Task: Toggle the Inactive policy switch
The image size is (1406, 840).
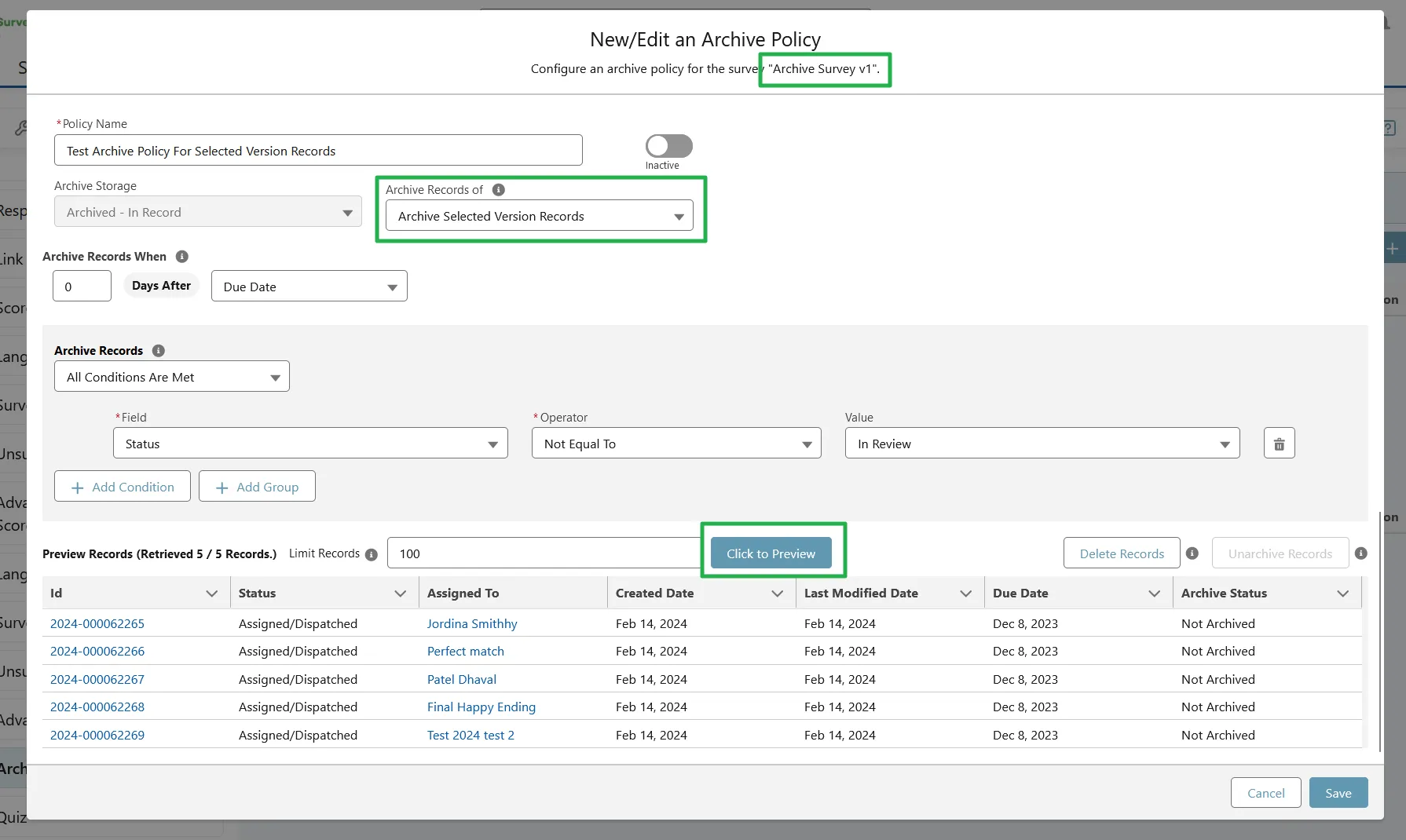Action: point(668,146)
